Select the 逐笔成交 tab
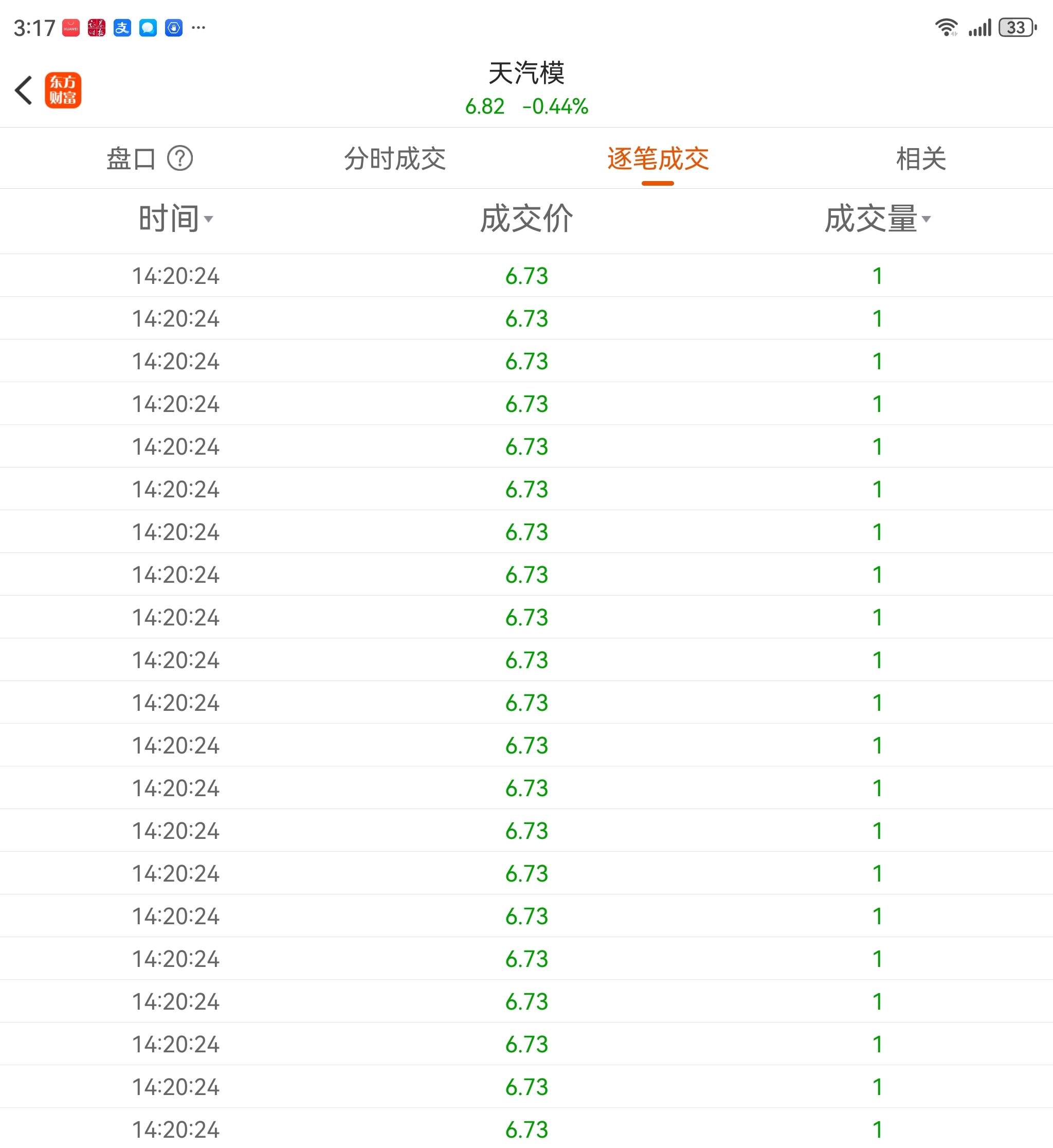 pos(658,158)
